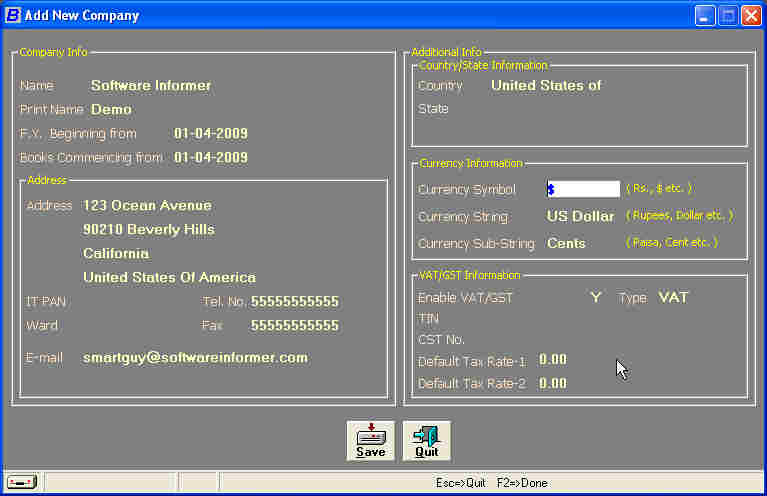The width and height of the screenshot is (767, 496).
Task: Select the company Name field 'Software Informer'
Action: 151,86
